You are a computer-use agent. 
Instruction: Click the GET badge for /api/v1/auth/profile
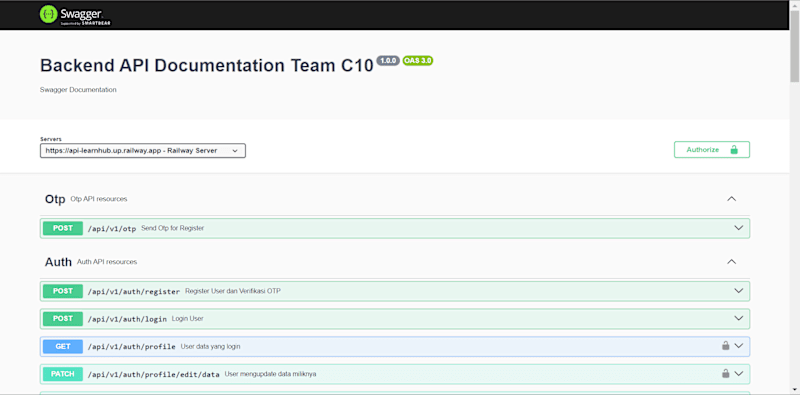point(63,347)
